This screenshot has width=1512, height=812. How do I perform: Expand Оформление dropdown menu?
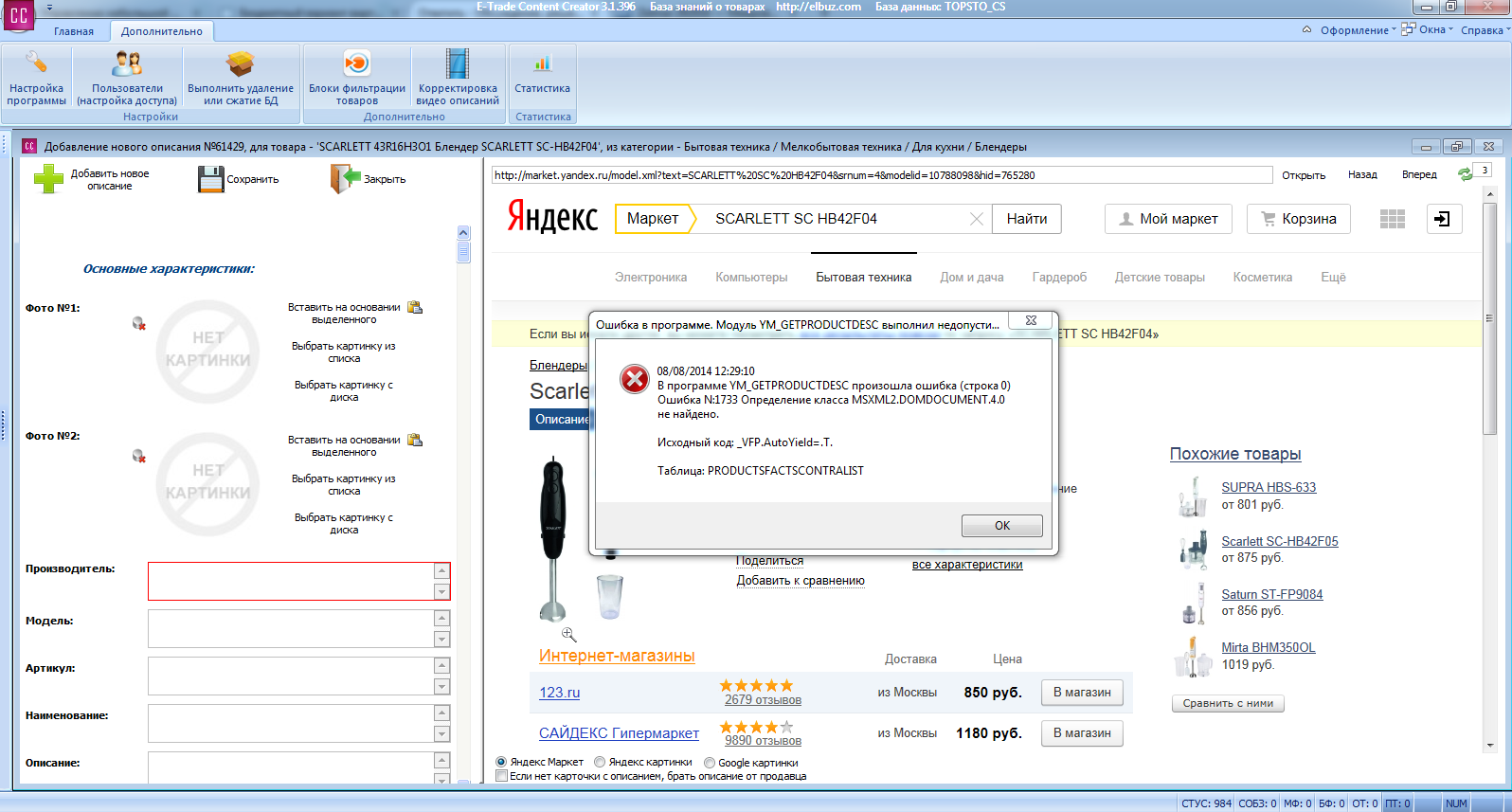coord(1359,30)
